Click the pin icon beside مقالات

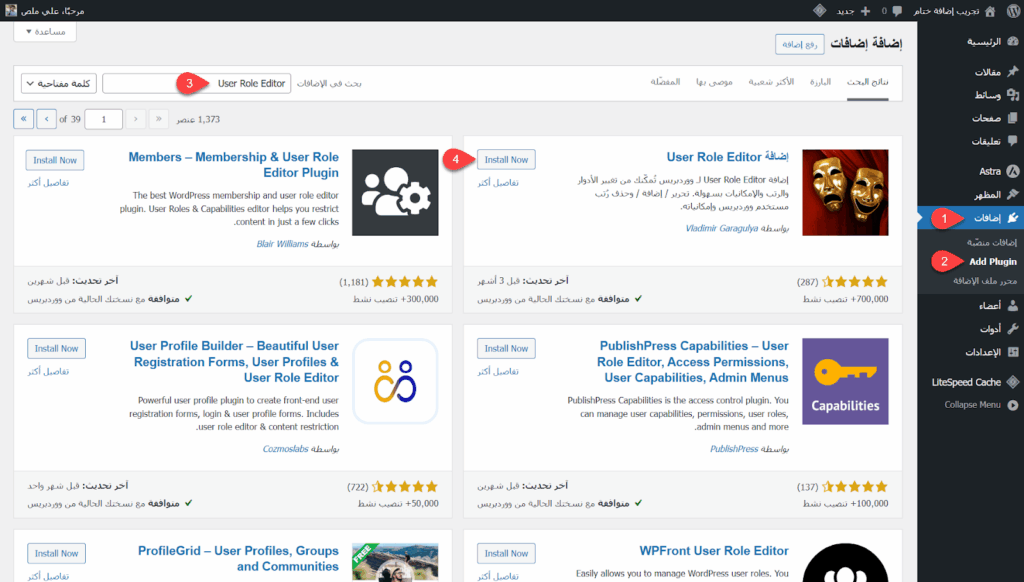tap(1012, 71)
